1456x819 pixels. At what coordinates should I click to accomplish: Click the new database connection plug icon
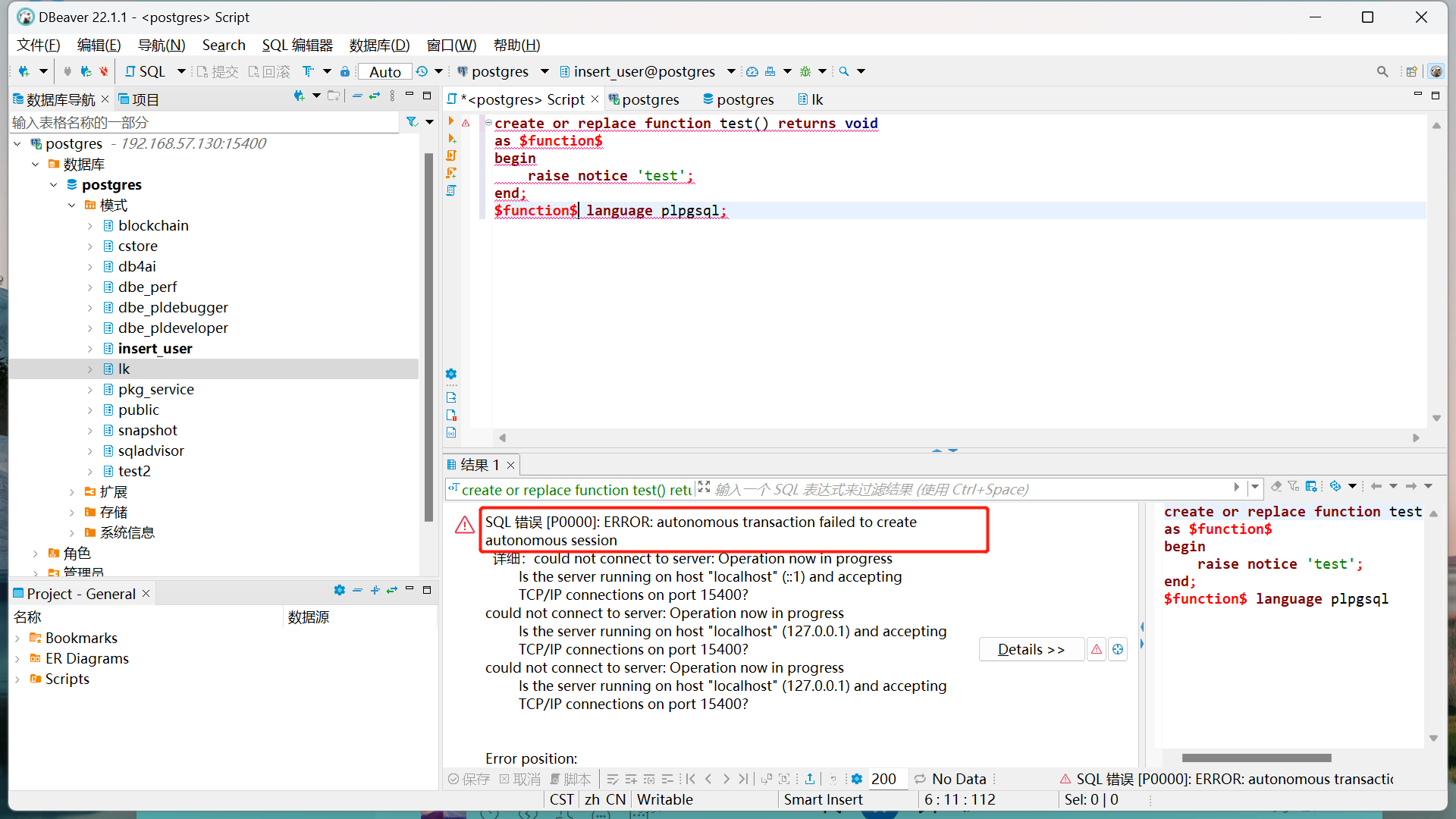24,71
